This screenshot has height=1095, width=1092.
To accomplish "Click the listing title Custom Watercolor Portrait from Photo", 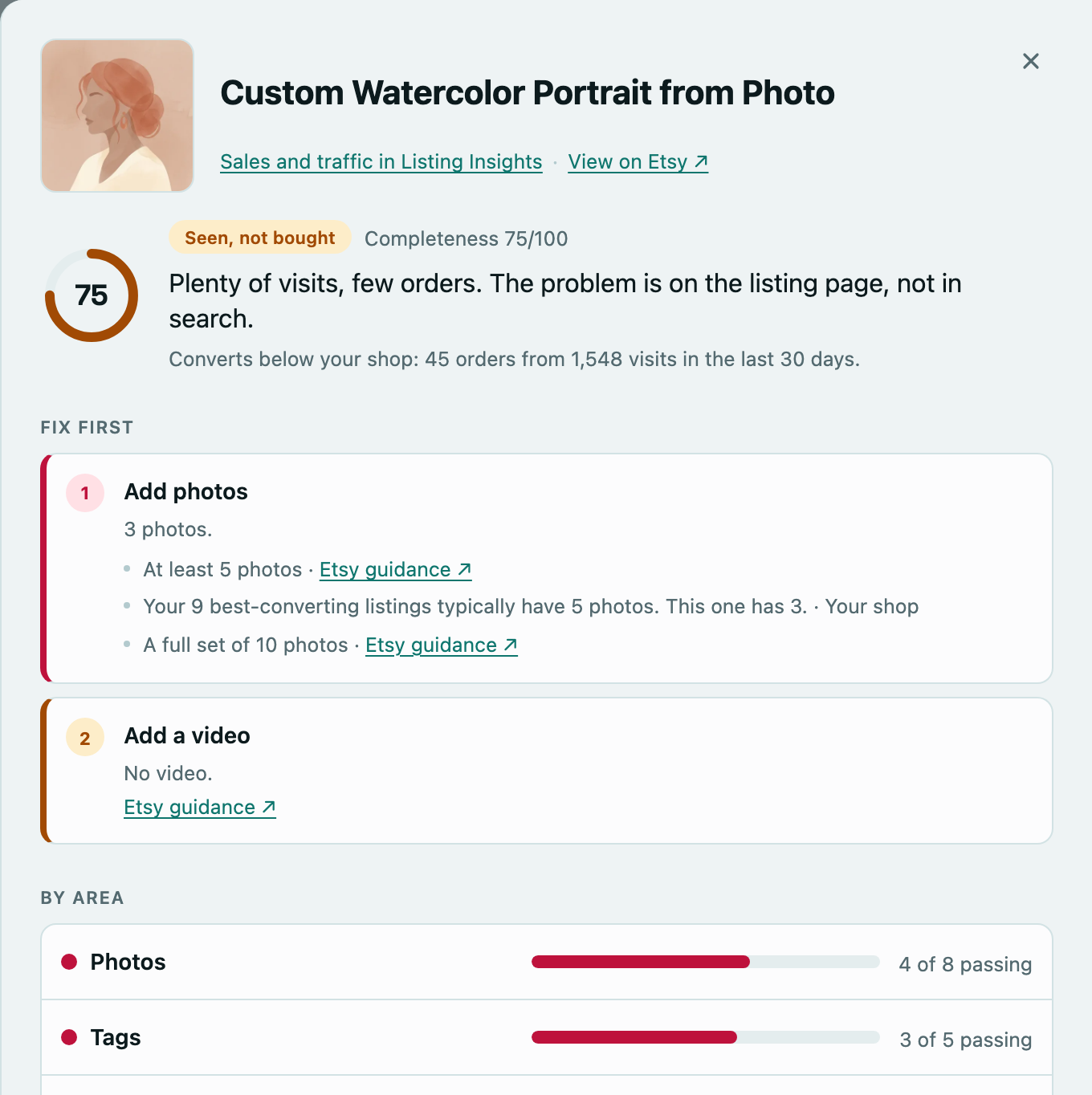I will pos(528,92).
